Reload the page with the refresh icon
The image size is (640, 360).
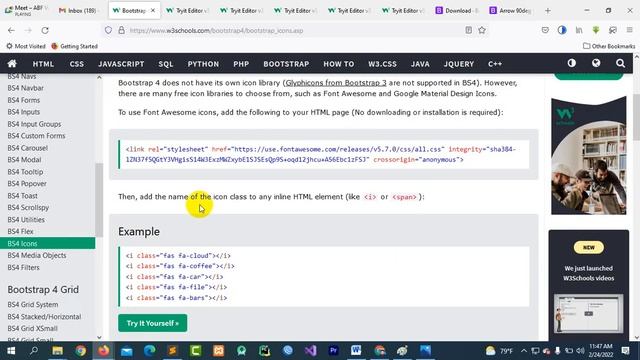[x=45, y=30]
